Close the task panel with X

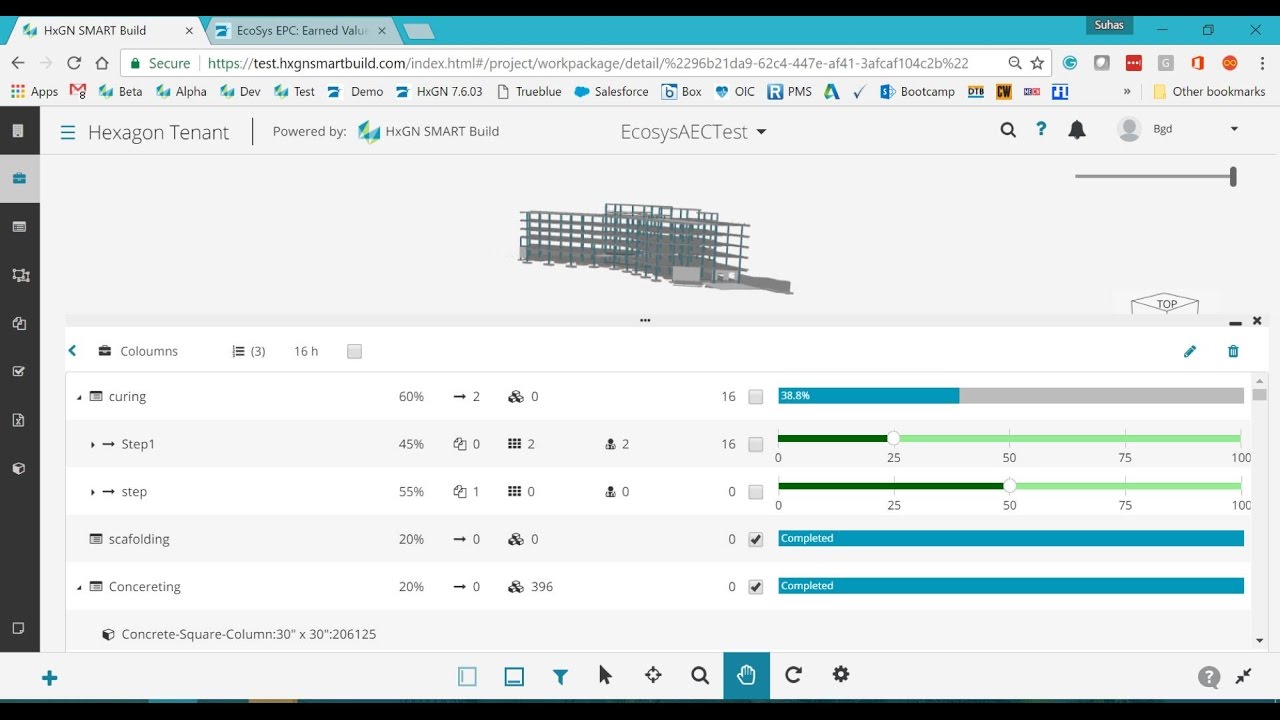click(1257, 321)
